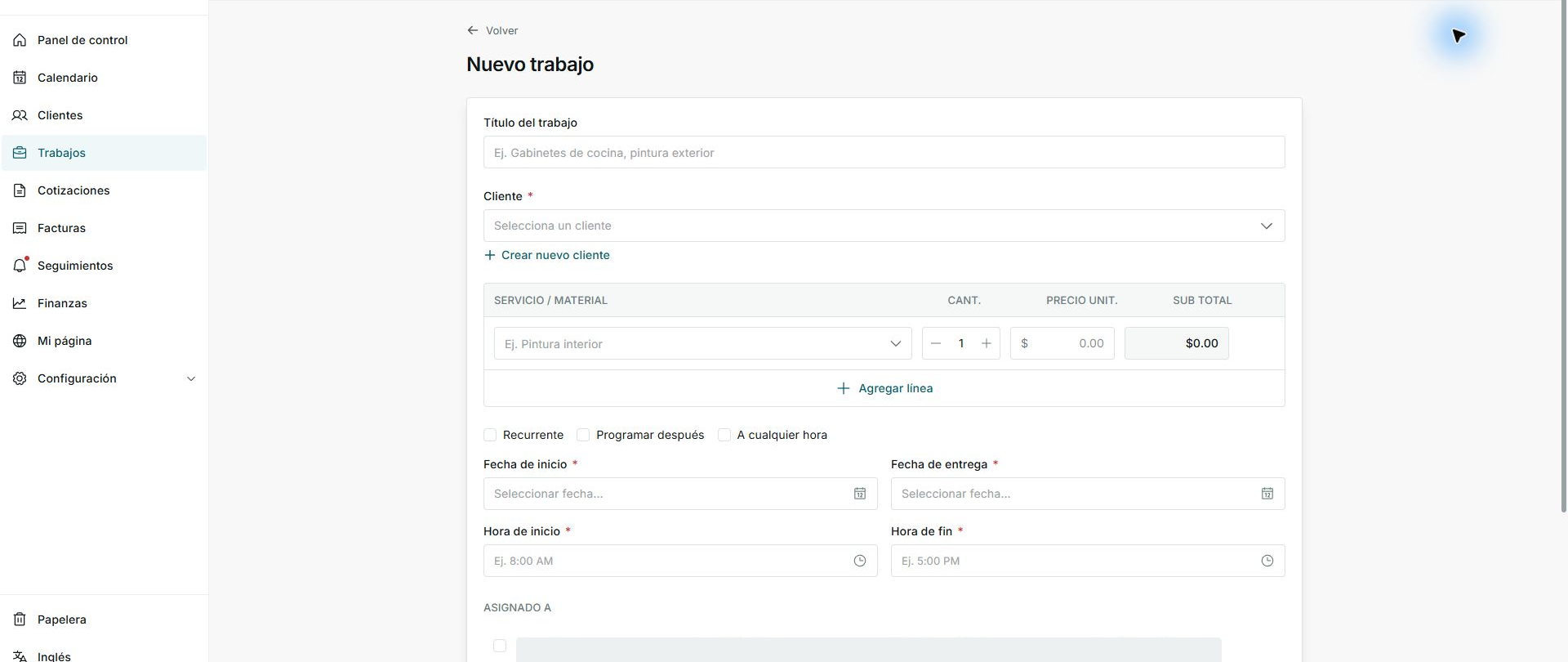This screenshot has width=1568, height=662.
Task: Toggle the checkbox under ASIGNADO A
Action: (x=500, y=646)
